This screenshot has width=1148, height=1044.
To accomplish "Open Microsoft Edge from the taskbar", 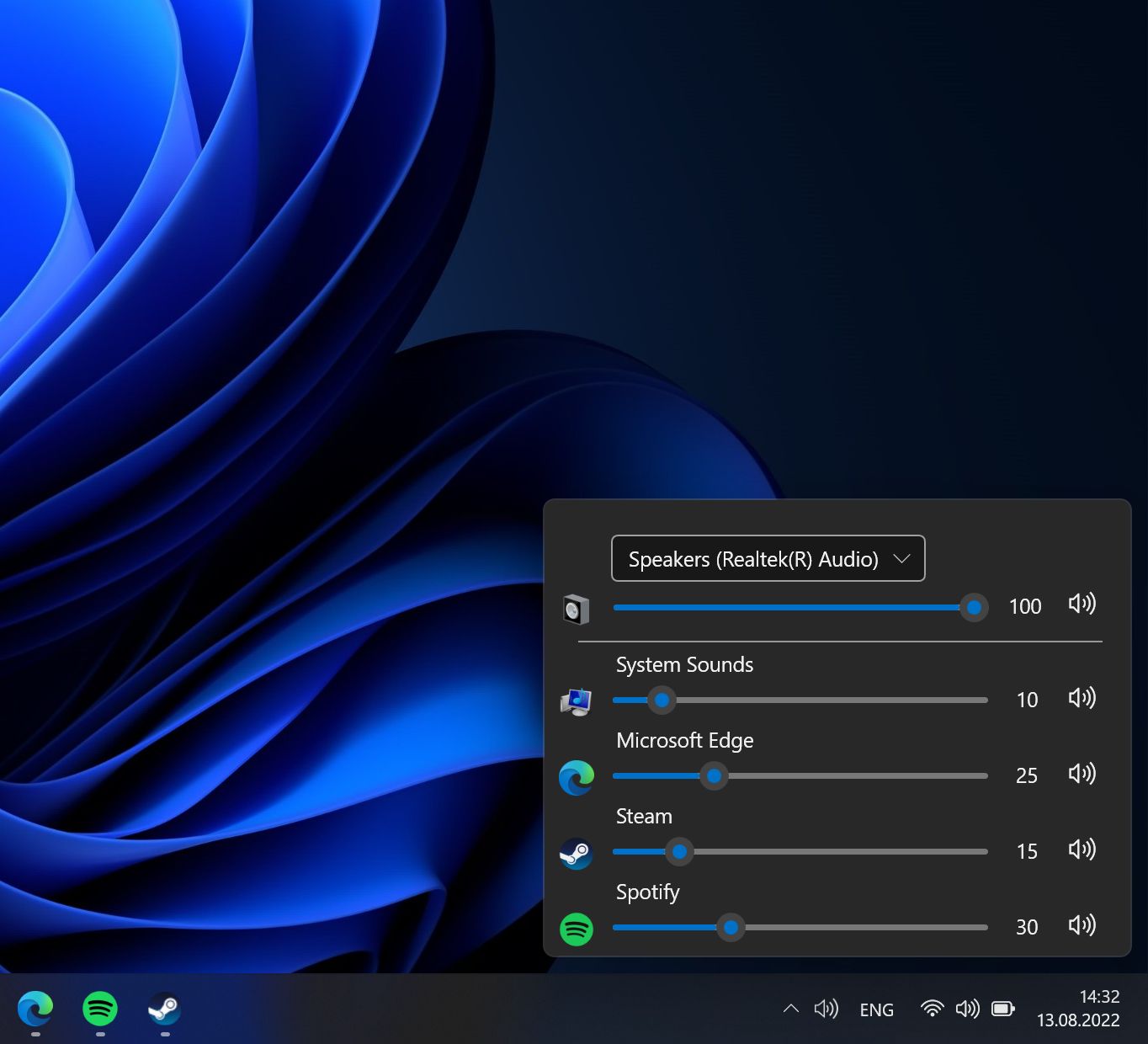I will pyautogui.click(x=35, y=1009).
